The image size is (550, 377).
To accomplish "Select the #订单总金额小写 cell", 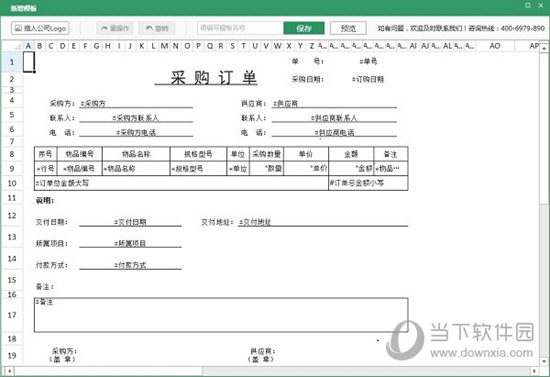I will tap(368, 183).
